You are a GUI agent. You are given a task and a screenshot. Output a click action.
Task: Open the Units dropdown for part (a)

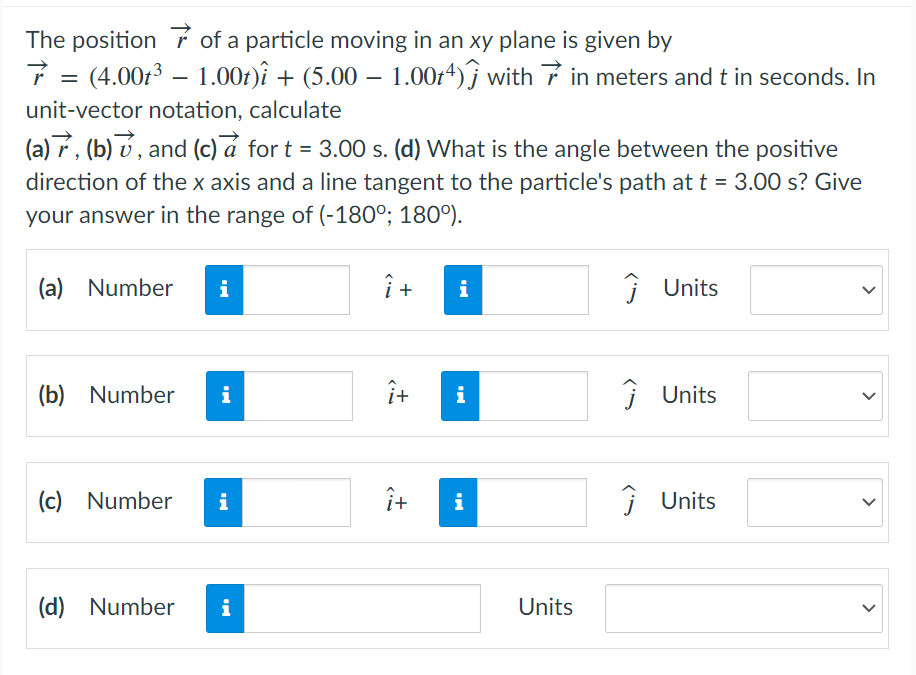click(x=815, y=290)
